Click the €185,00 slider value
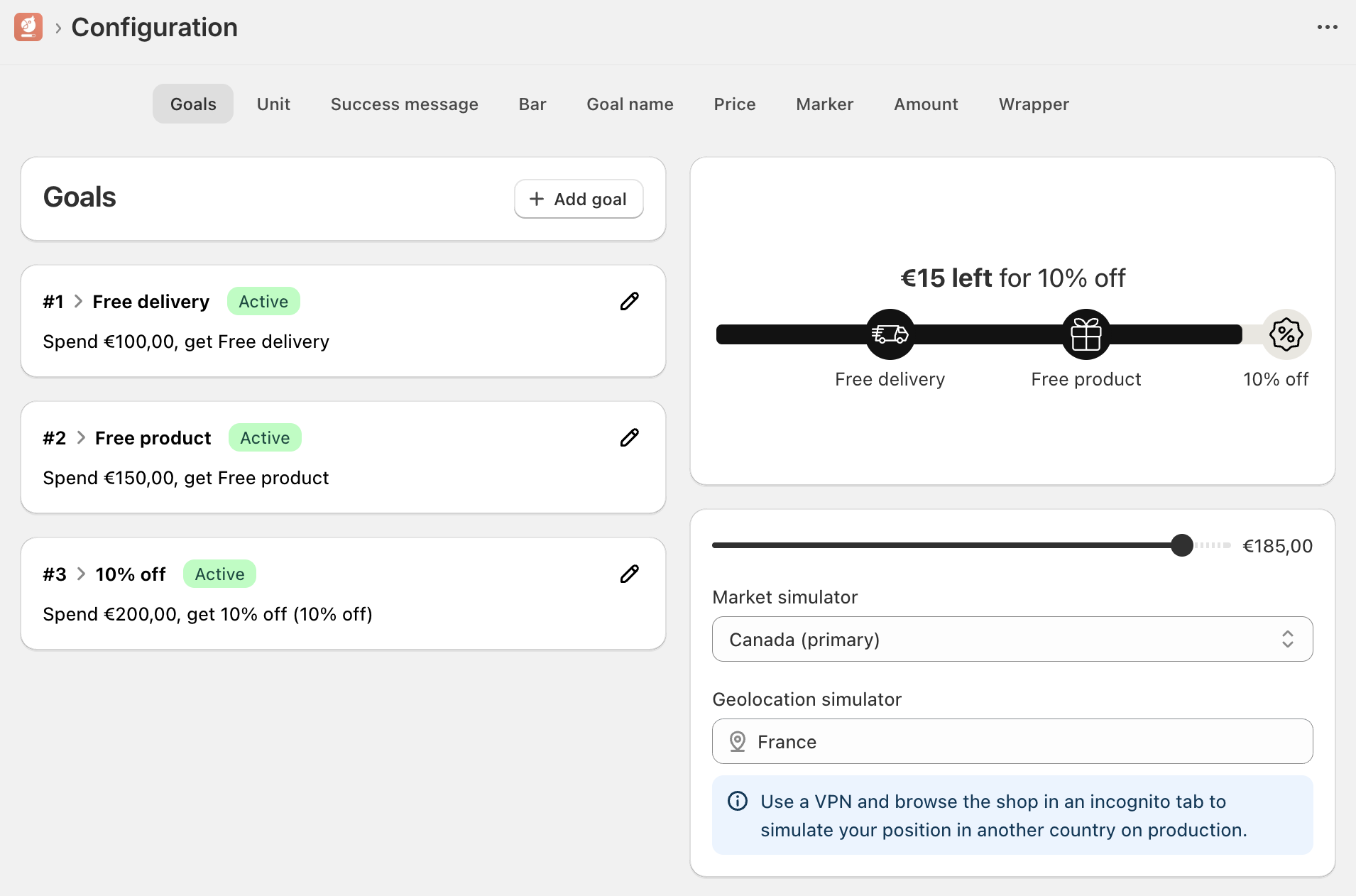The width and height of the screenshot is (1356, 896). pyautogui.click(x=1277, y=546)
